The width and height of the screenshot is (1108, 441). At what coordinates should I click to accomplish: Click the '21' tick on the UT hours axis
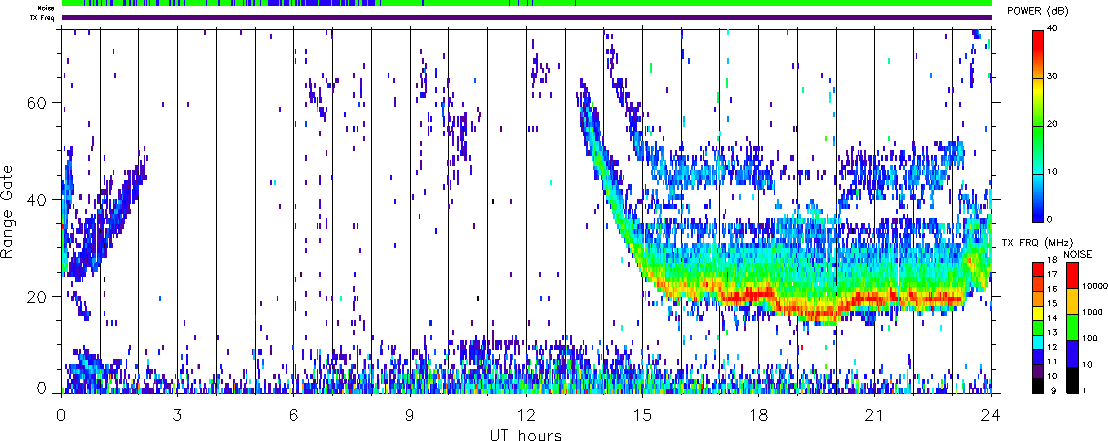point(875,414)
